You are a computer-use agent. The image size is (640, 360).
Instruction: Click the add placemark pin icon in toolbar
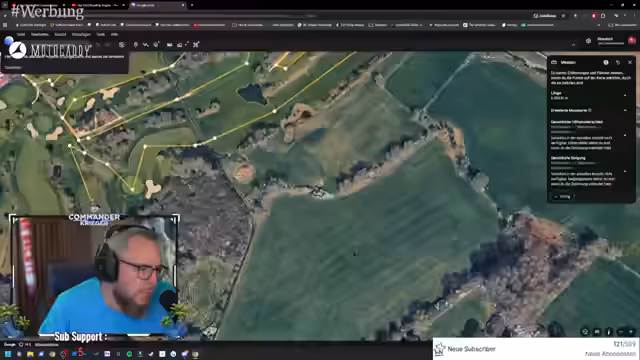coord(136,44)
